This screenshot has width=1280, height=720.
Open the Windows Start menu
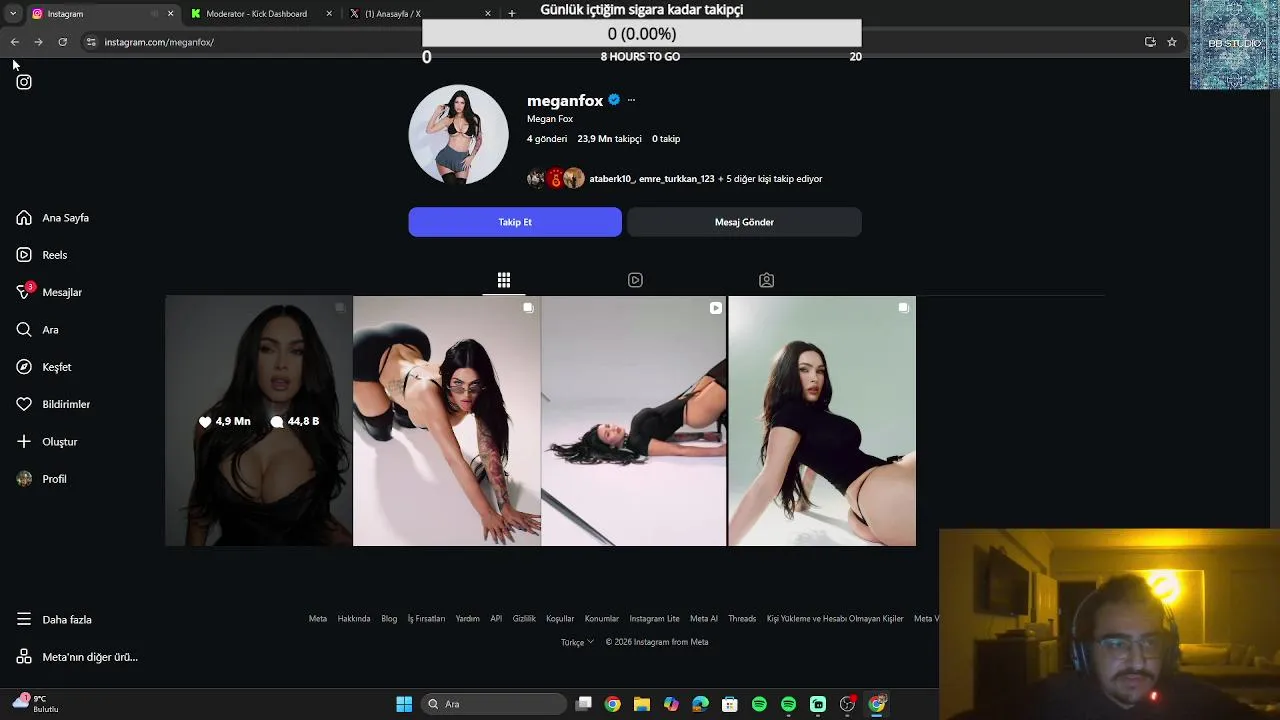(x=404, y=704)
